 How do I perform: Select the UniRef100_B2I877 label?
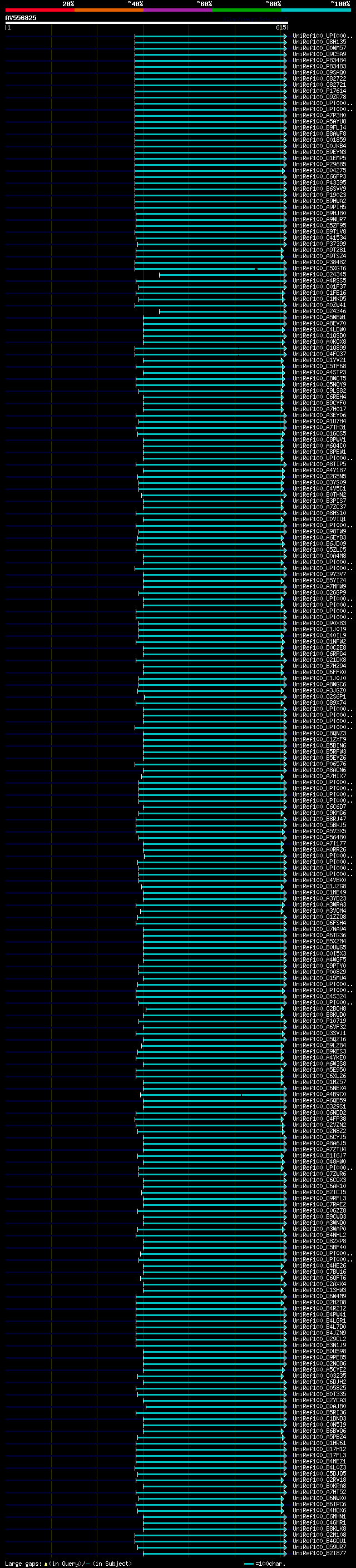319,1553
